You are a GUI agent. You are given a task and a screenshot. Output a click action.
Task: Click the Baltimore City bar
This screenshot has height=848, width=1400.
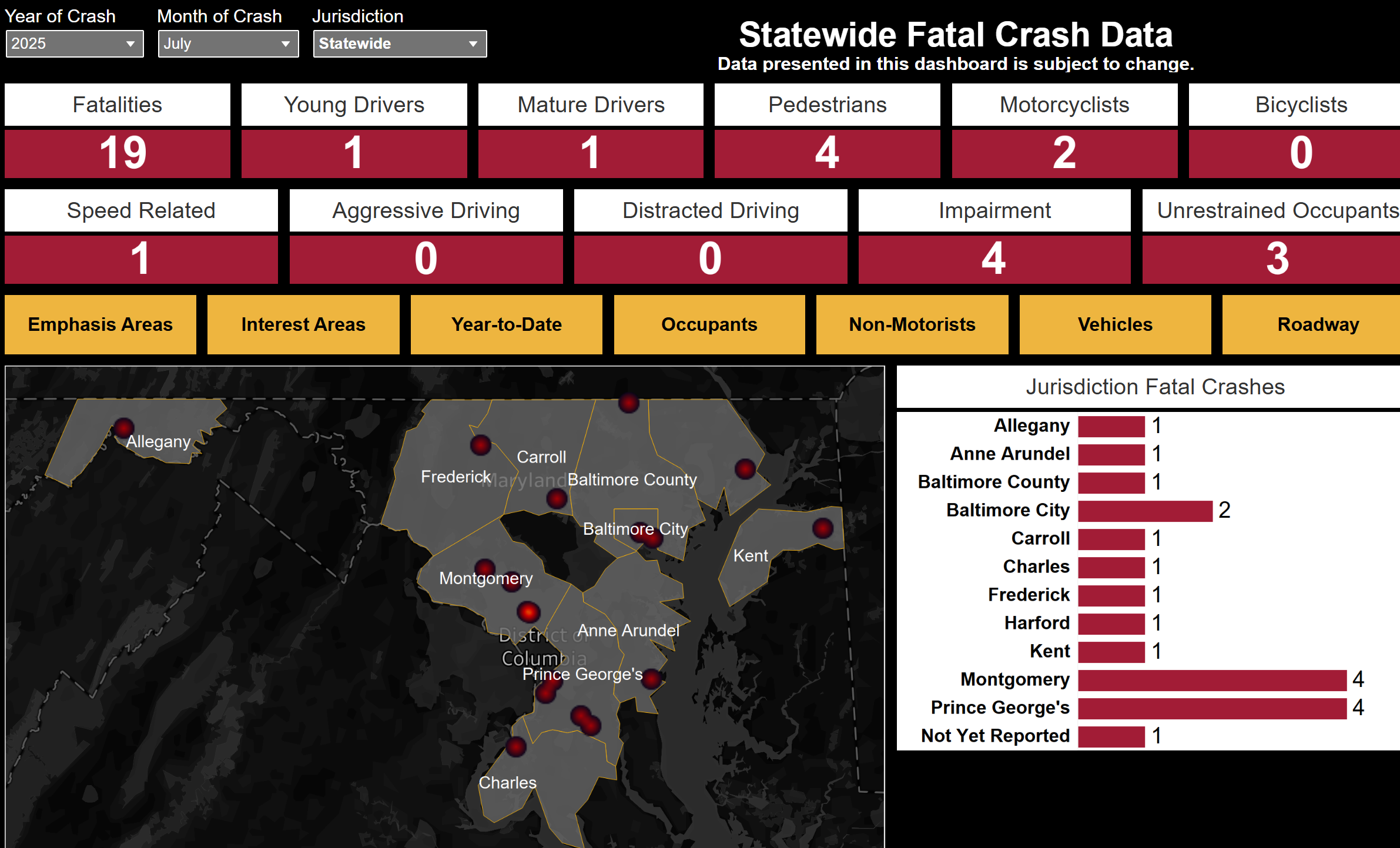[1145, 510]
